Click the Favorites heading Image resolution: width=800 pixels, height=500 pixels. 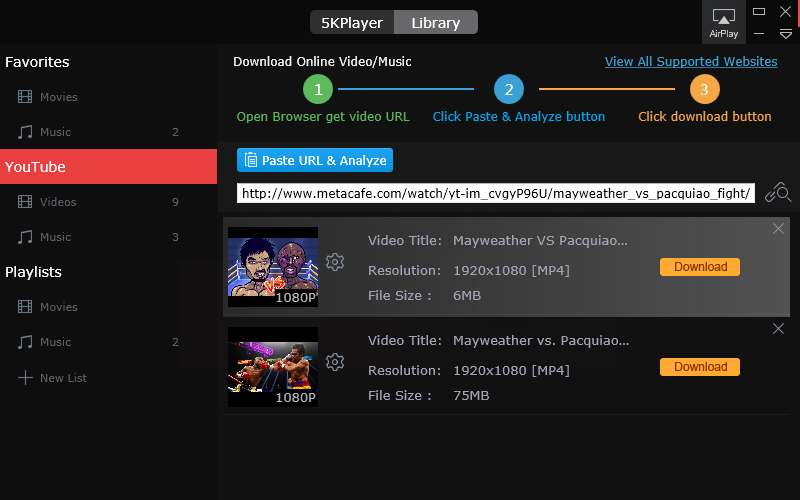click(37, 62)
